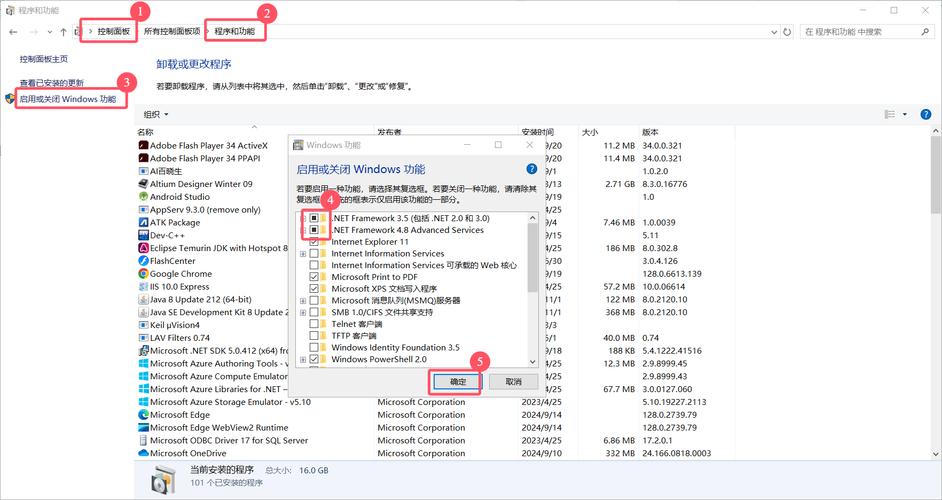Click the 取消 button

tap(513, 382)
